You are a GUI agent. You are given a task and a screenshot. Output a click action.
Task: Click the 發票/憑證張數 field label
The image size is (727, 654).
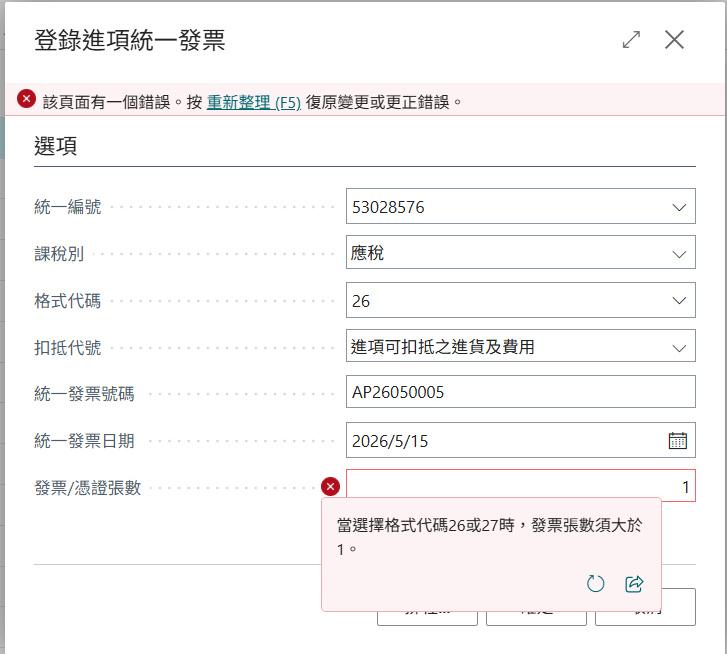coord(88,488)
